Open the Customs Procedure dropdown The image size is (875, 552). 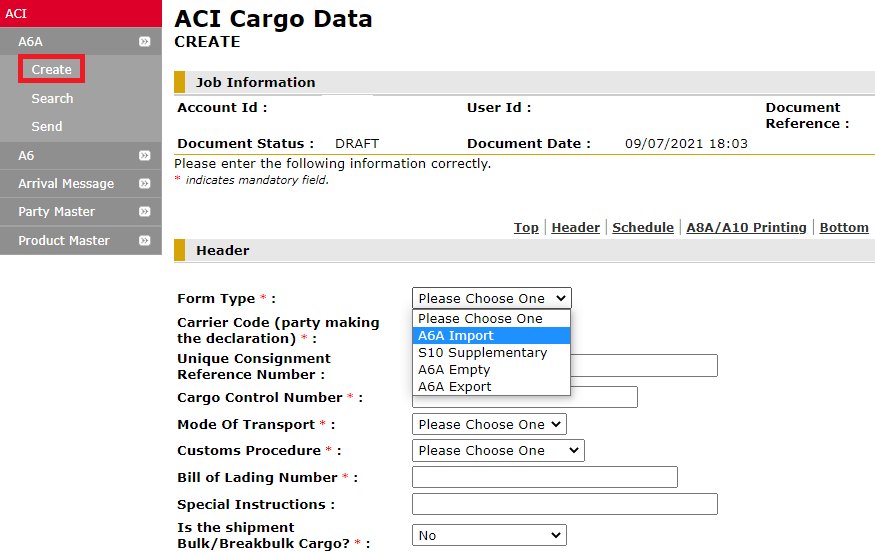497,451
